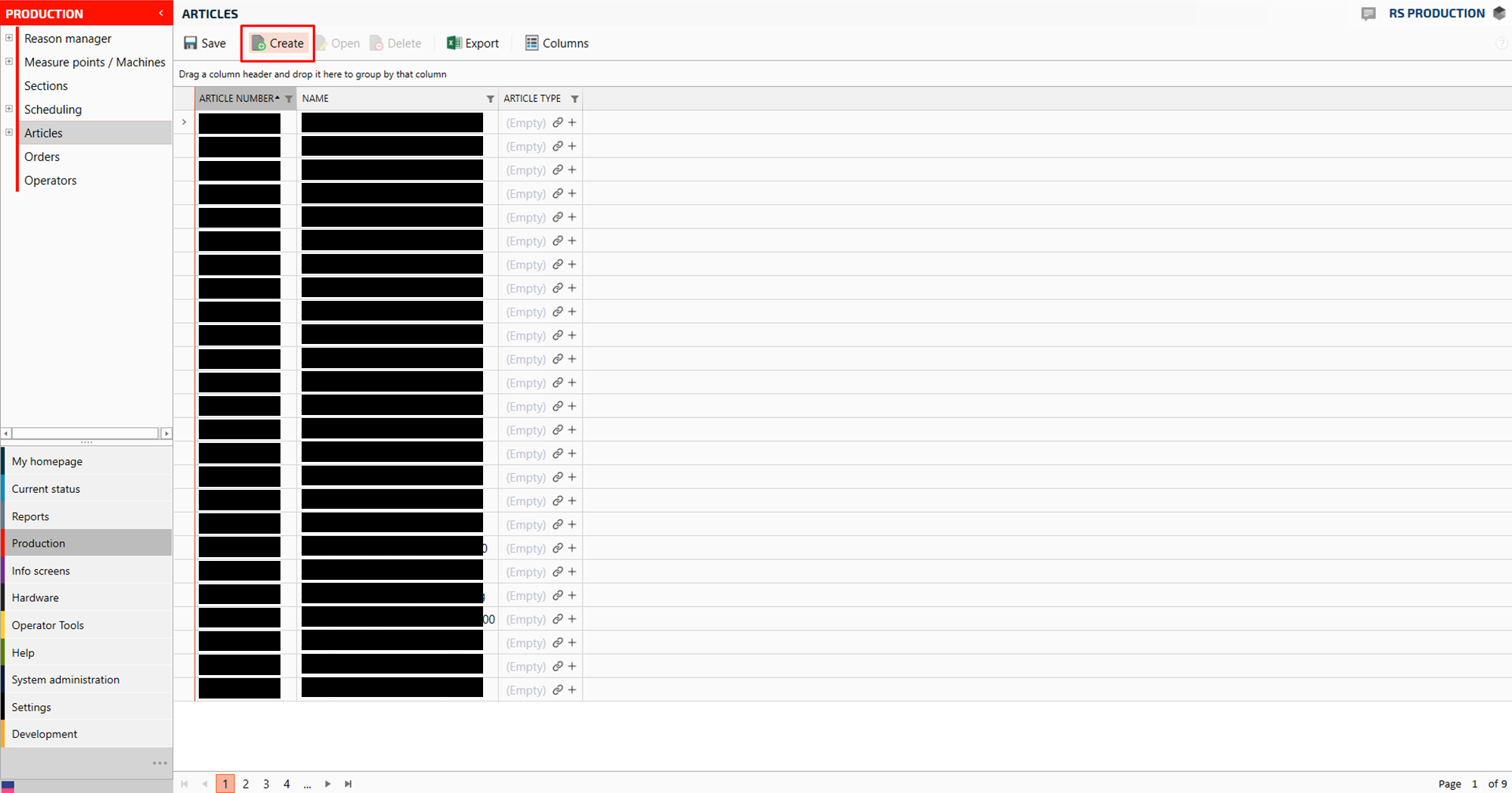Click the Save toolbar icon
Image resolution: width=1512 pixels, height=793 pixels.
(x=191, y=43)
